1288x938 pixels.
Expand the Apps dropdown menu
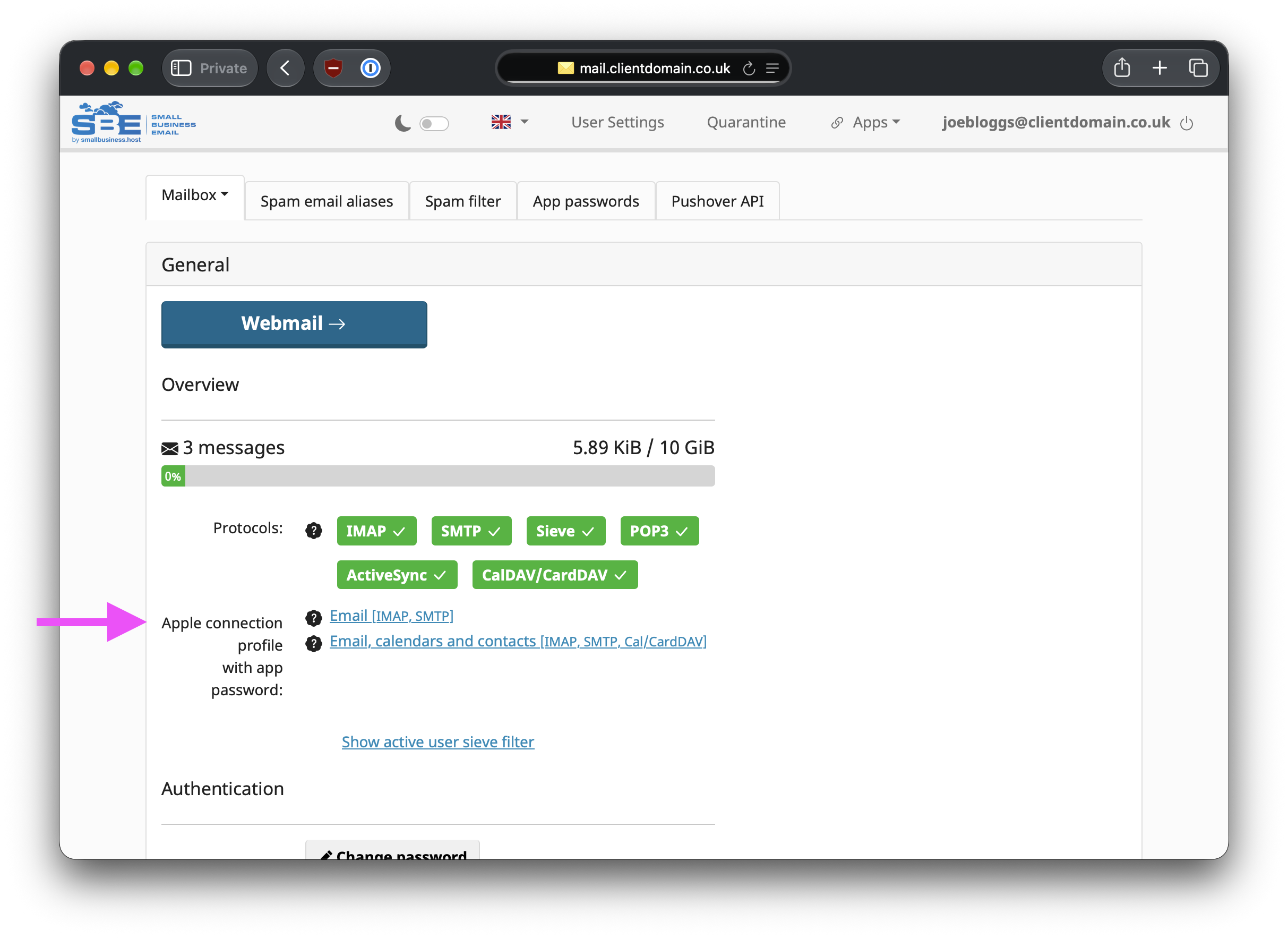pos(865,122)
